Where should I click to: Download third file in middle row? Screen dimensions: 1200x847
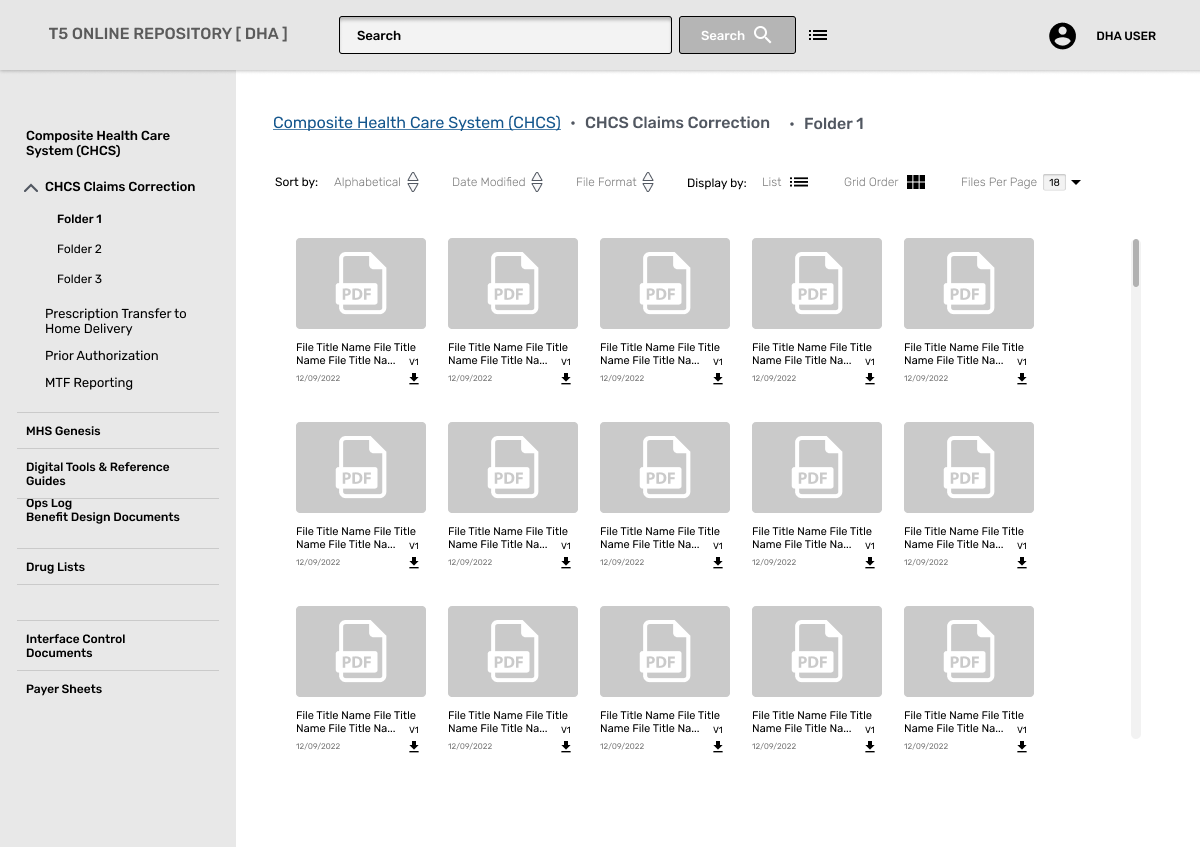(718, 563)
